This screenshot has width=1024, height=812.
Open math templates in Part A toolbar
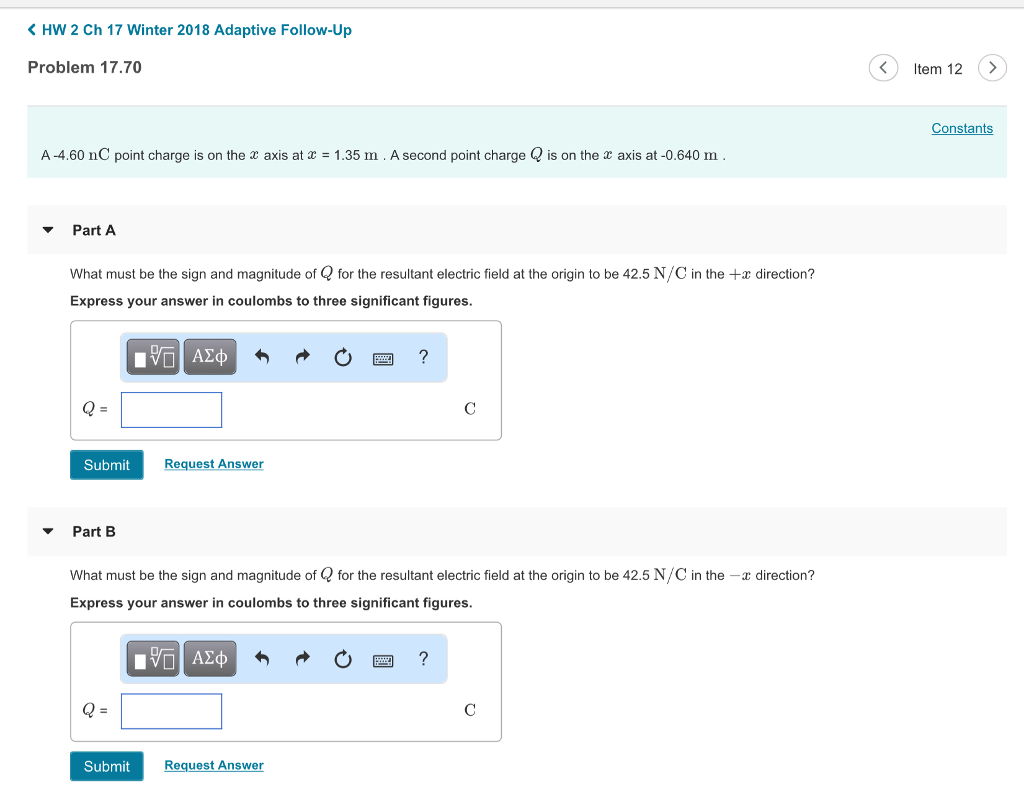click(154, 356)
